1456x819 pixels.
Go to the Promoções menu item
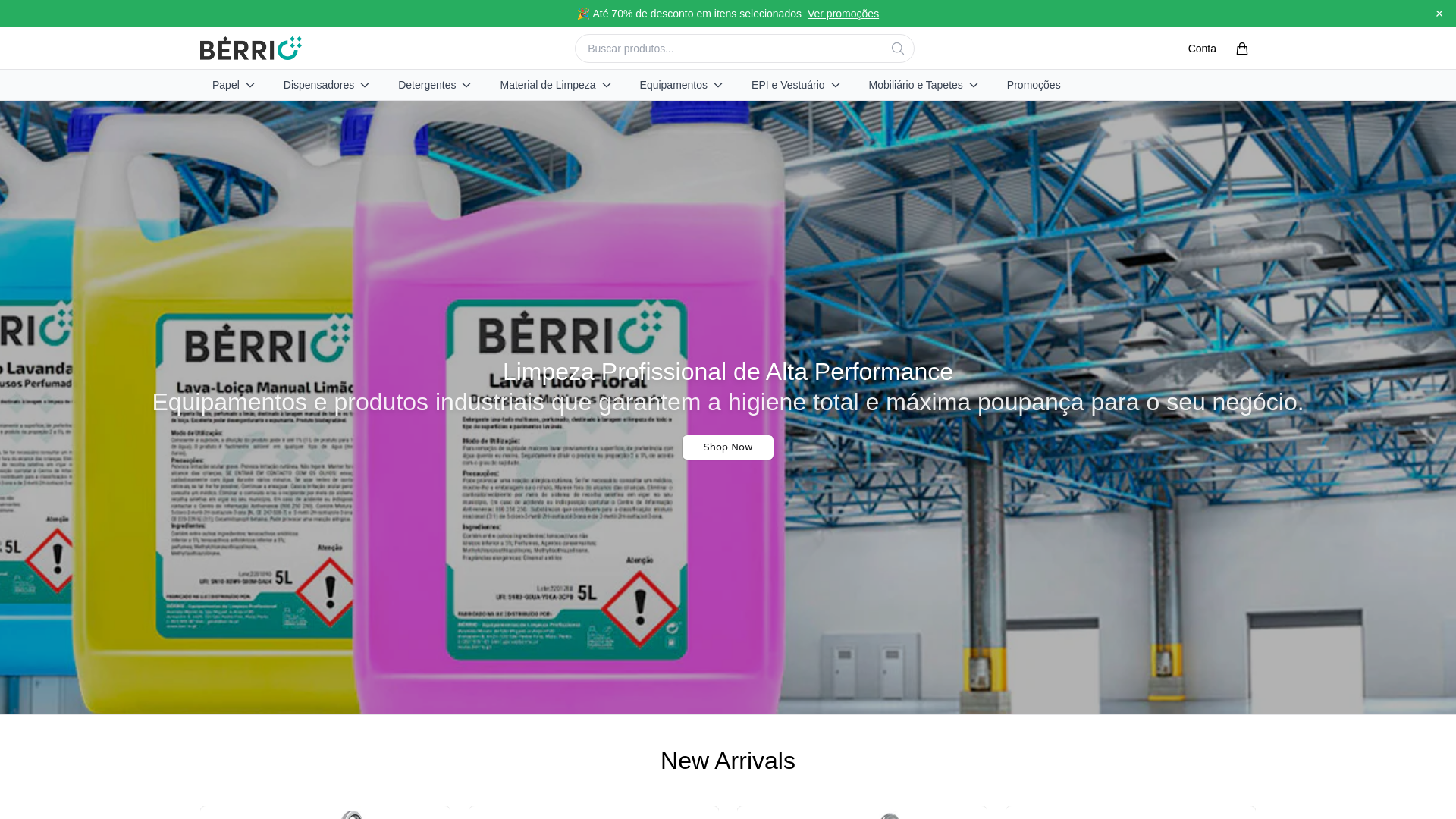pyautogui.click(x=1034, y=85)
